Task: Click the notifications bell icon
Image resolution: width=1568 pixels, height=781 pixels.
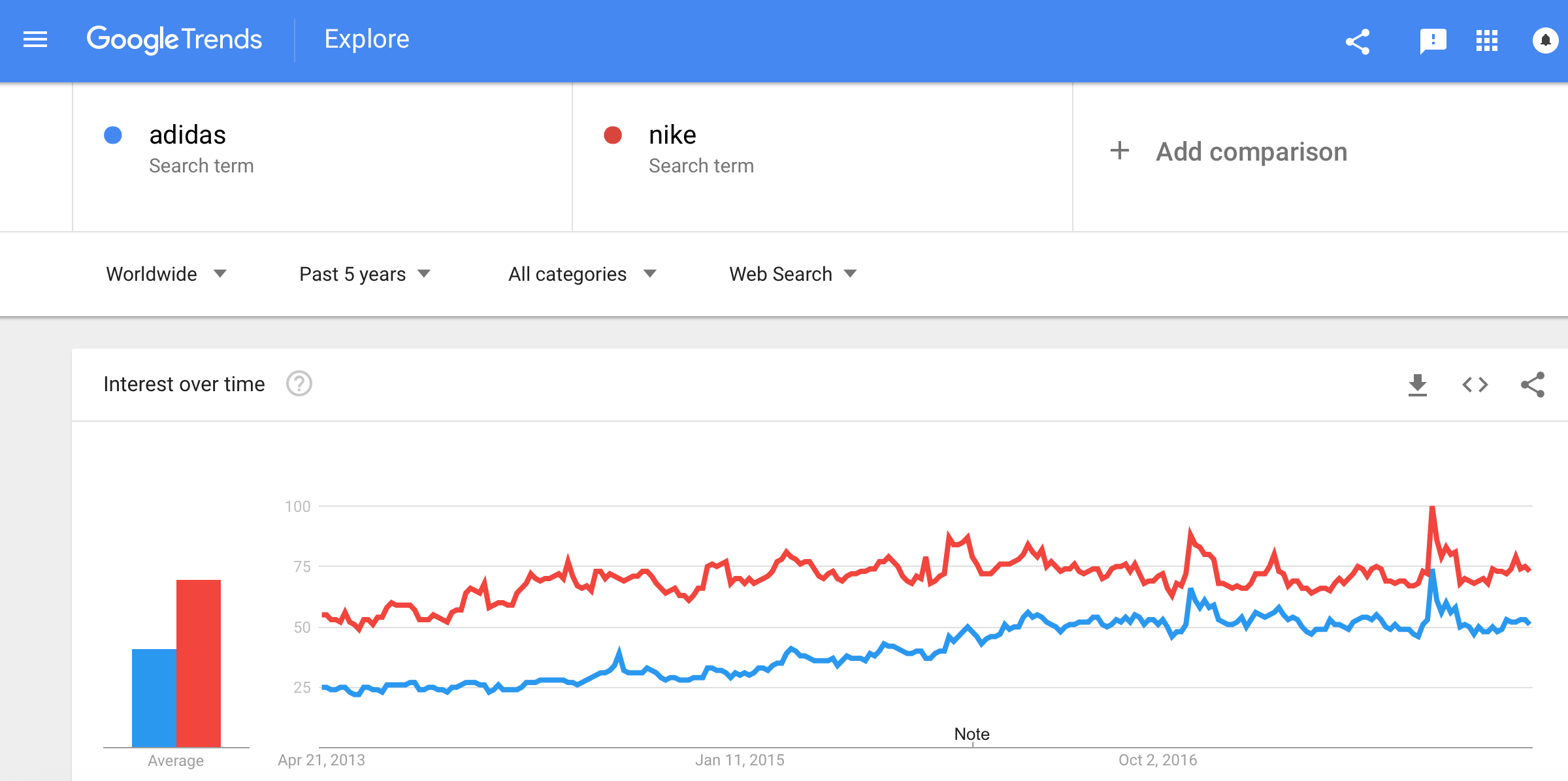Action: tap(1545, 40)
